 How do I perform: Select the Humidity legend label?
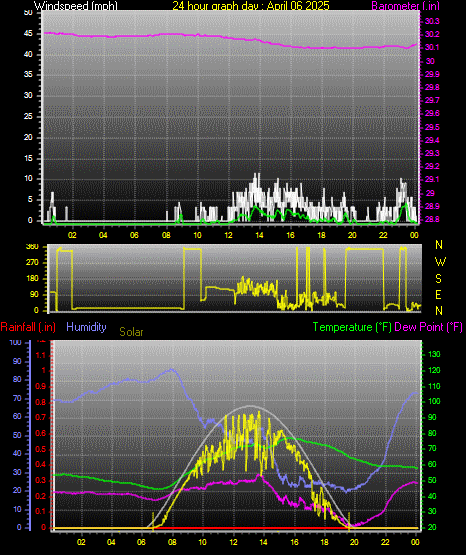[x=86, y=327]
